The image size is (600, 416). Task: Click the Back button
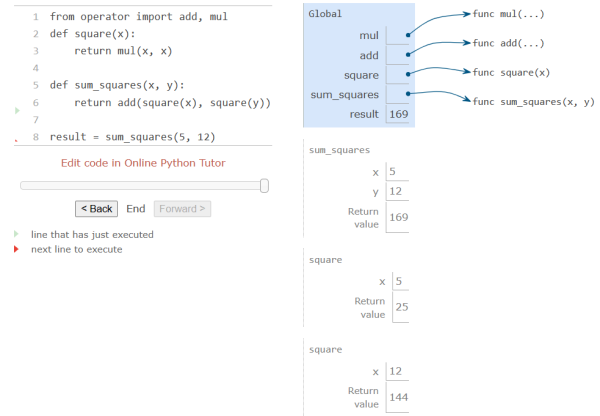96,209
